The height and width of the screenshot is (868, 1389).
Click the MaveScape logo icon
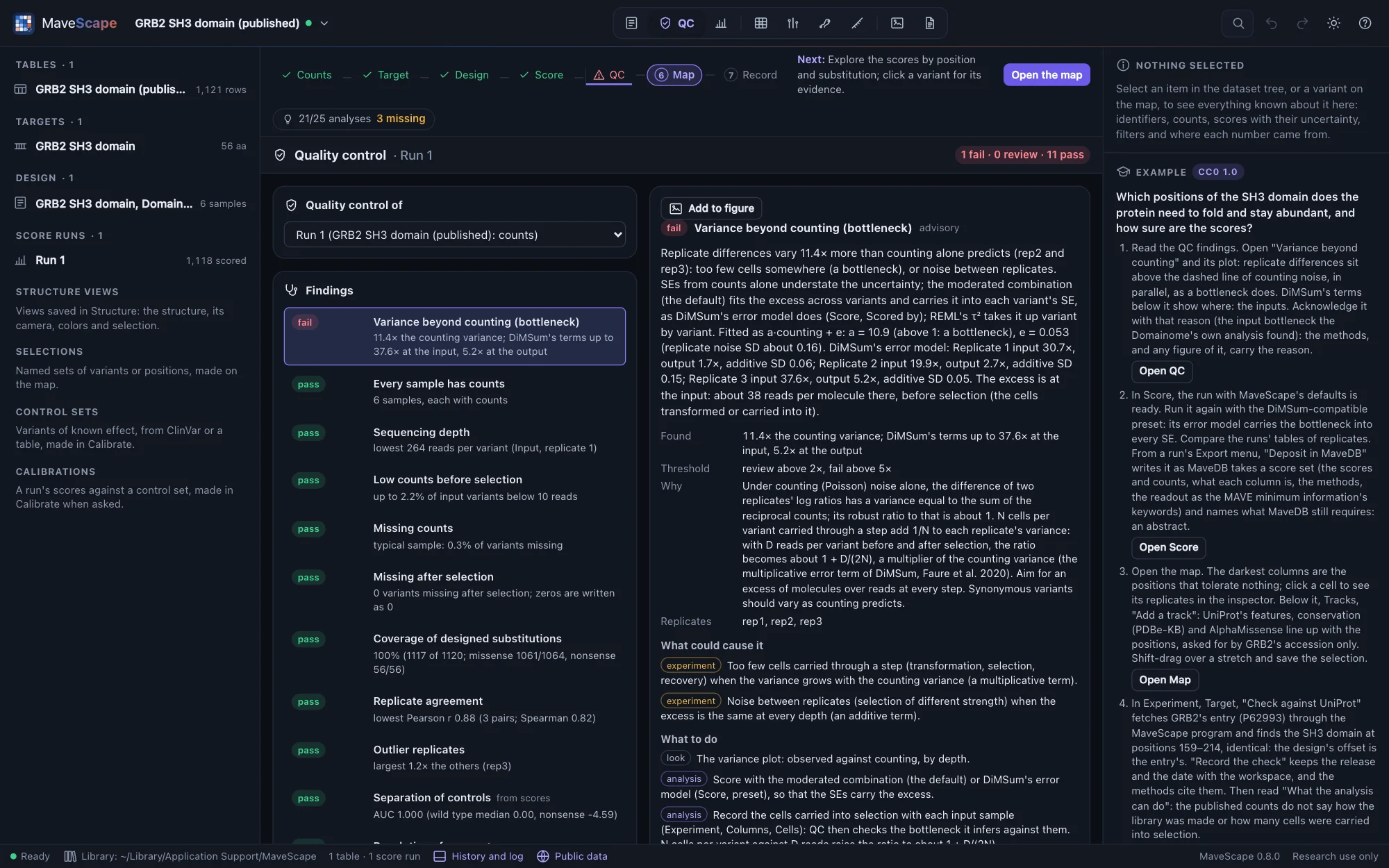[x=24, y=23]
